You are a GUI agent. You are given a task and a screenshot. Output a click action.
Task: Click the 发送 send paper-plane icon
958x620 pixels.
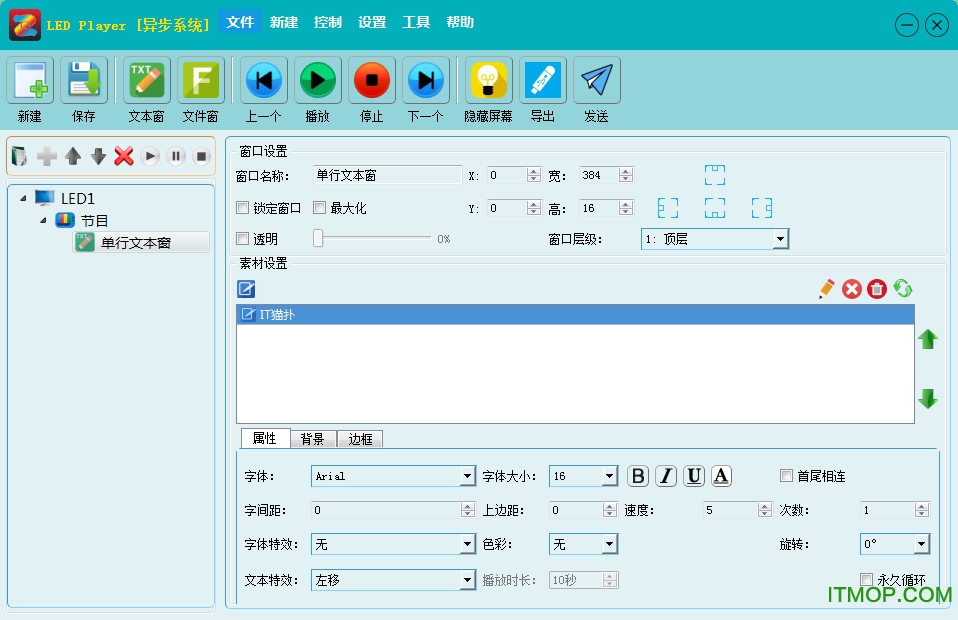point(596,80)
